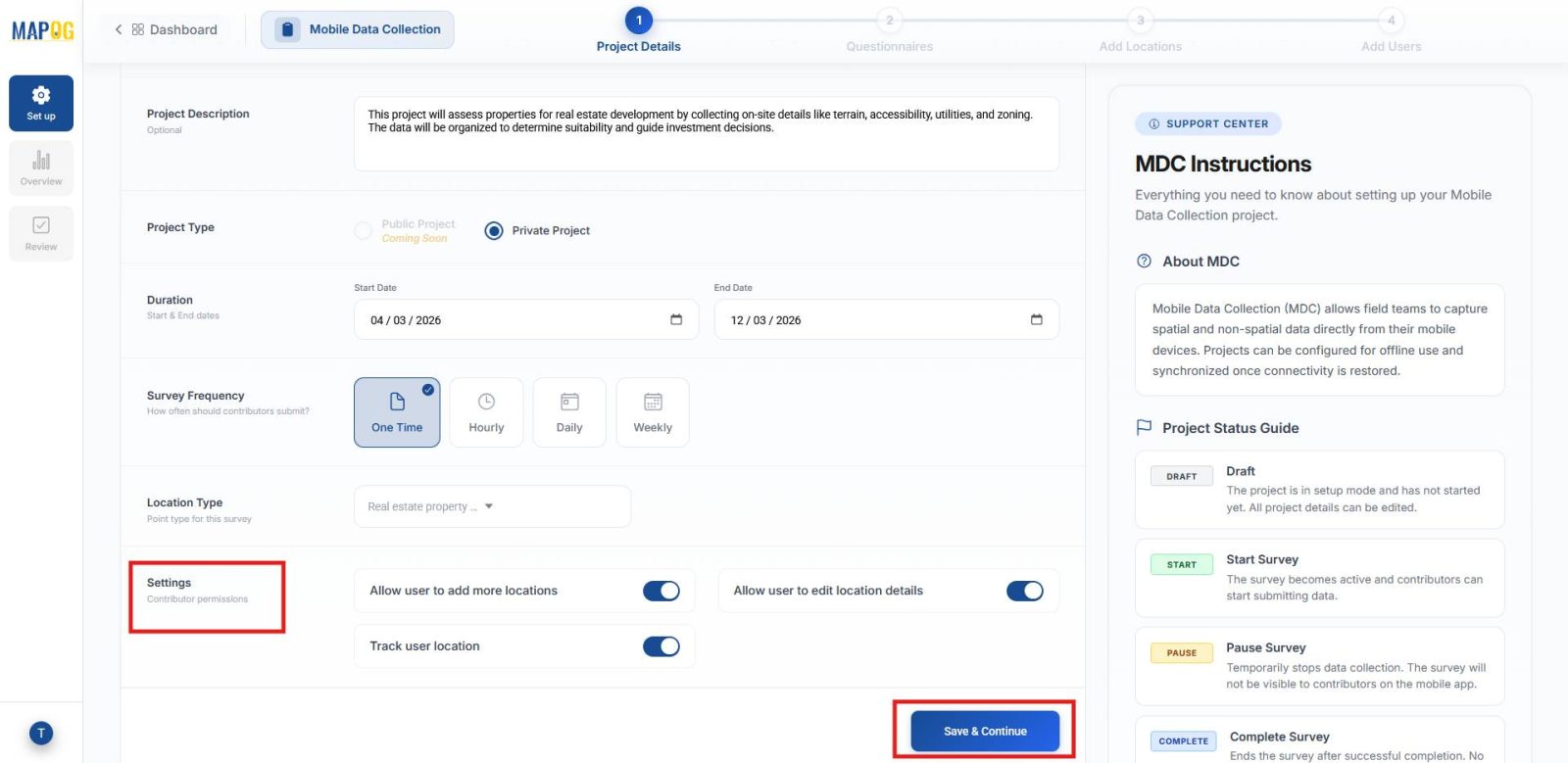Click the End Date field 12/03/2026
Screen dimensions: 1568x763
point(887,319)
